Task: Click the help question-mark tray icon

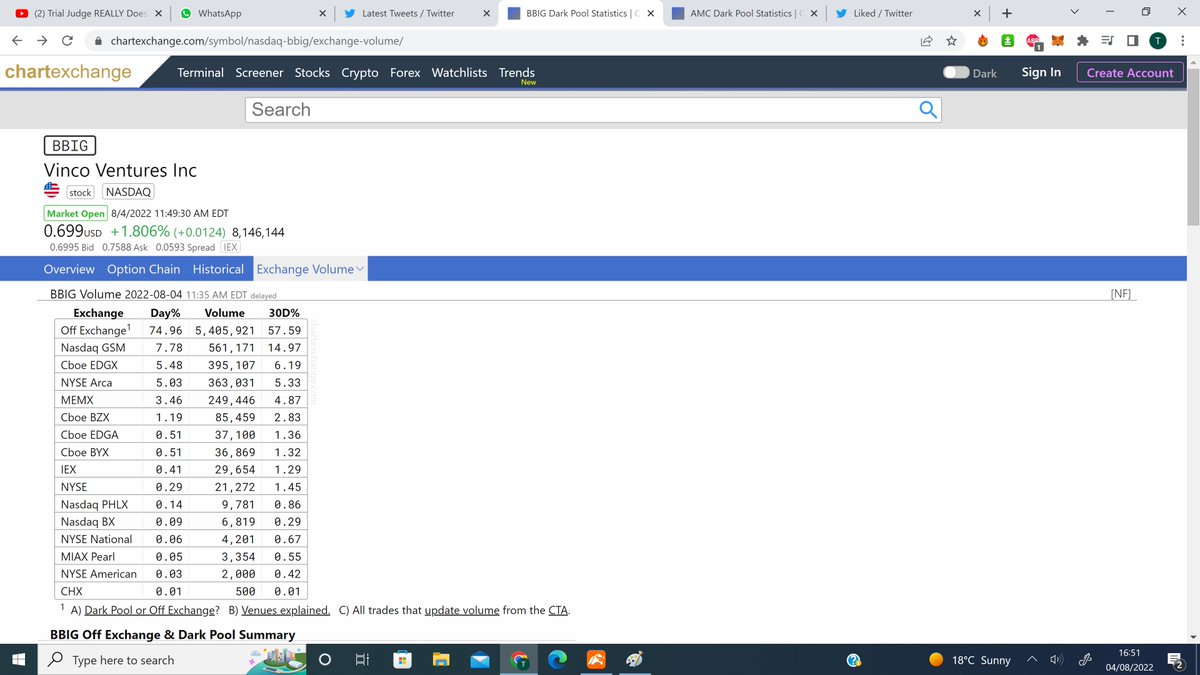Action: coord(853,660)
